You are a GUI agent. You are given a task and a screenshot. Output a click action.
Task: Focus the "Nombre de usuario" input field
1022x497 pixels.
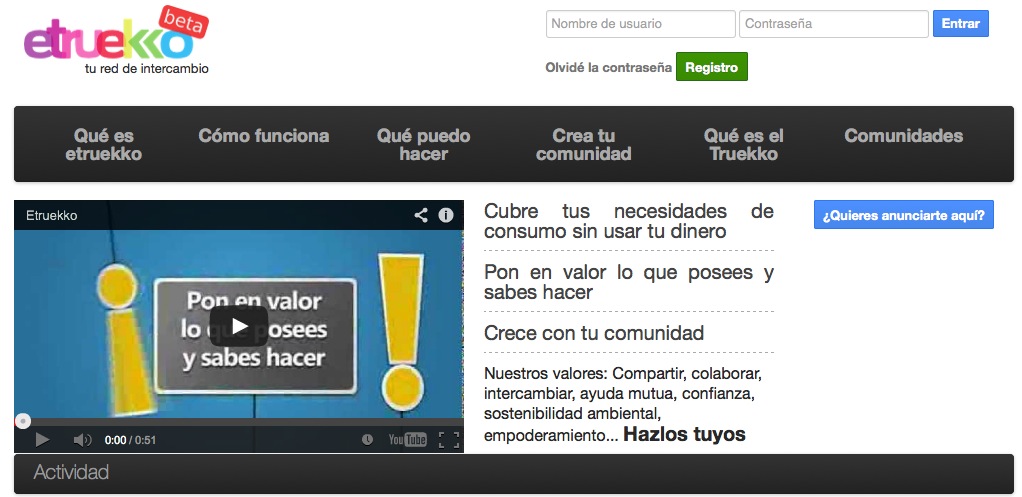[x=640, y=24]
